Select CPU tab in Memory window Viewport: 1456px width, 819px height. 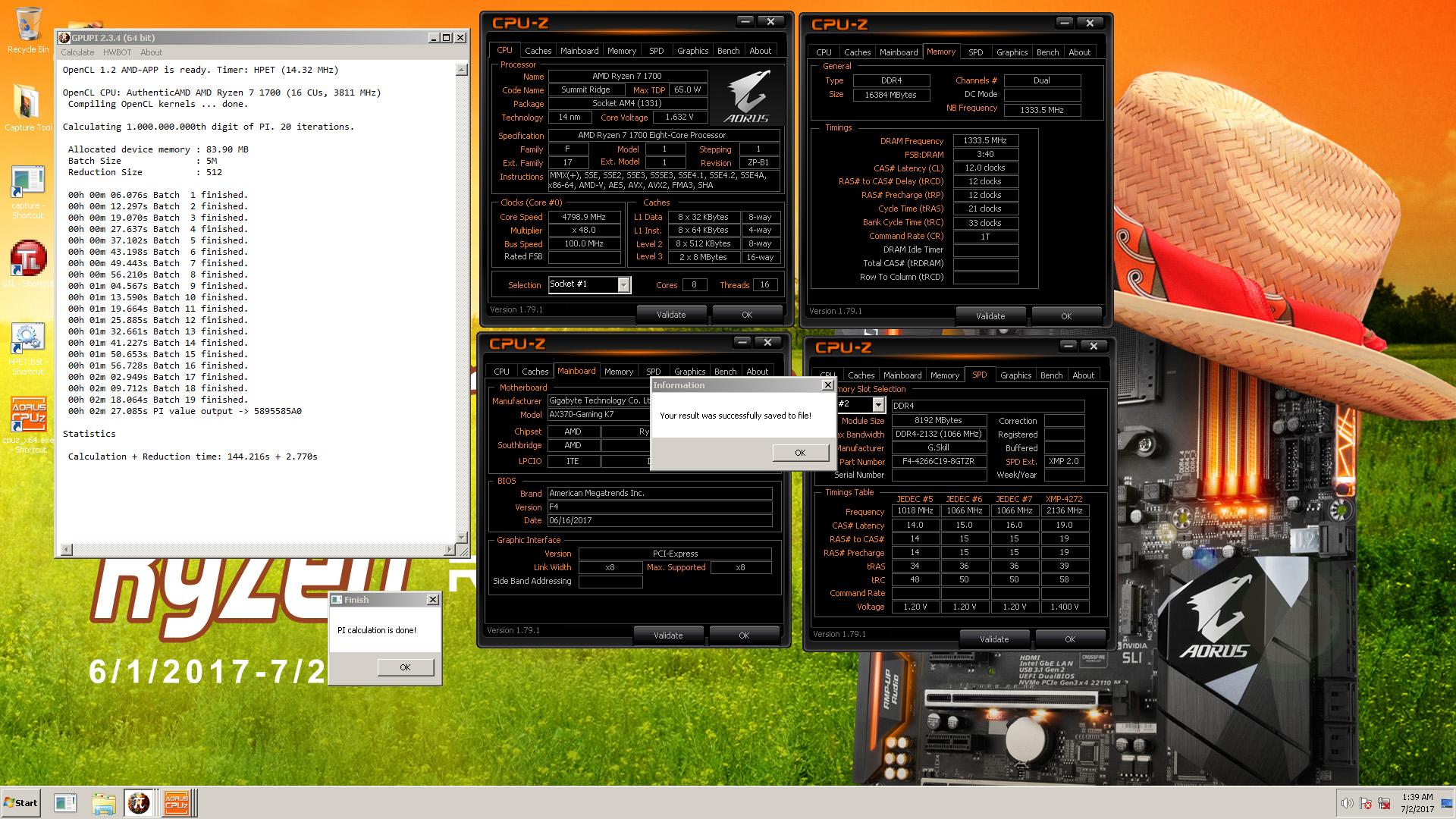coord(824,52)
